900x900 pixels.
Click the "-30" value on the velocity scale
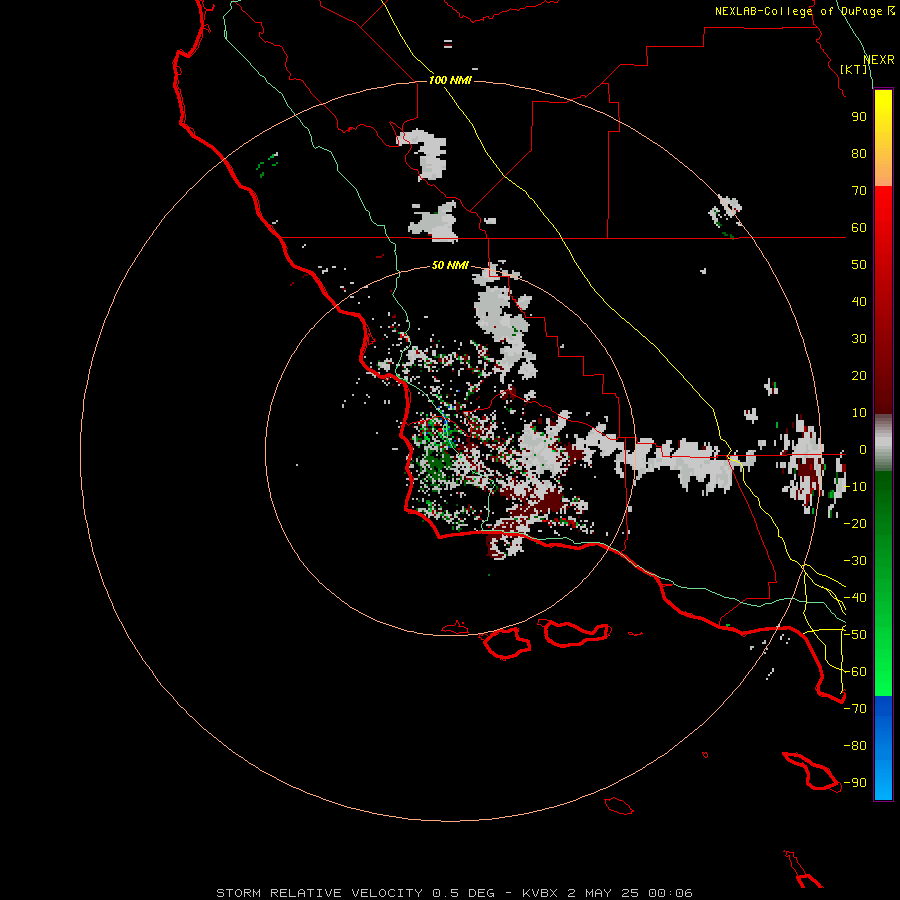855,561
